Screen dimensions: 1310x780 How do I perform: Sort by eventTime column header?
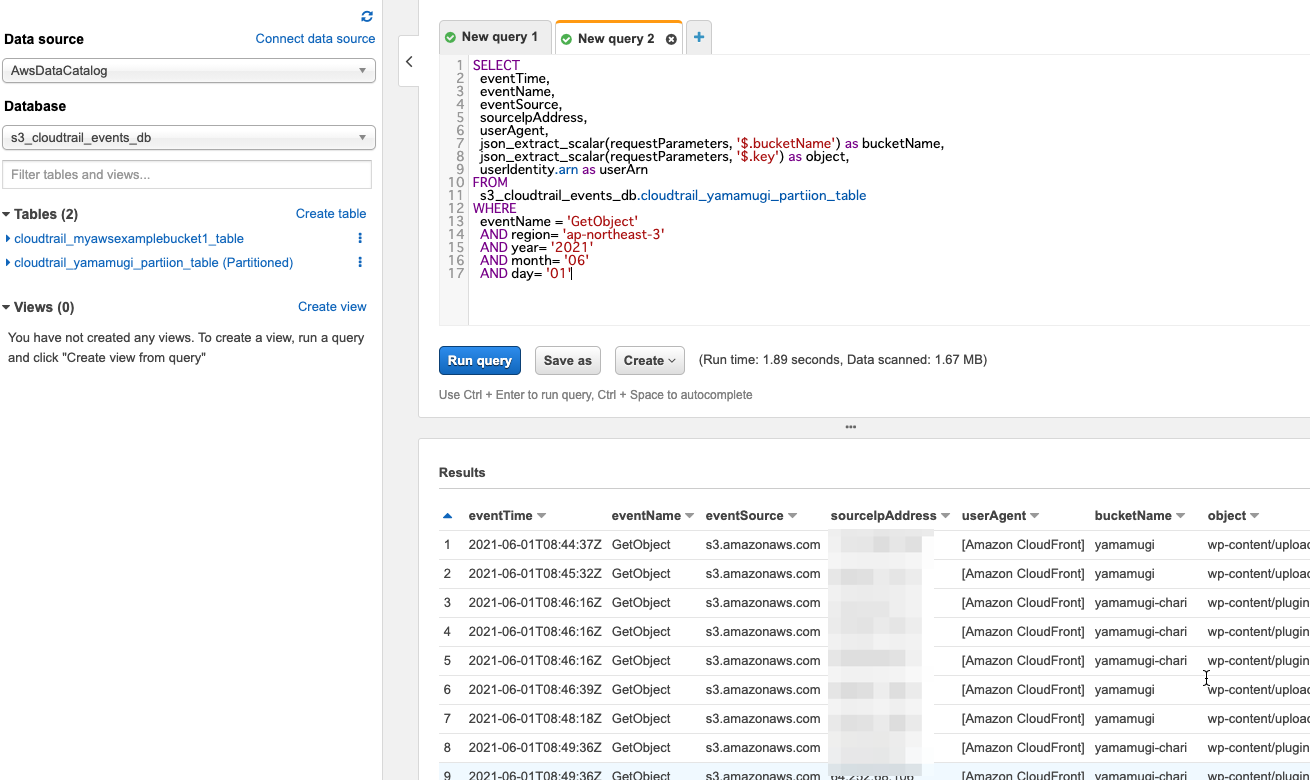click(507, 516)
